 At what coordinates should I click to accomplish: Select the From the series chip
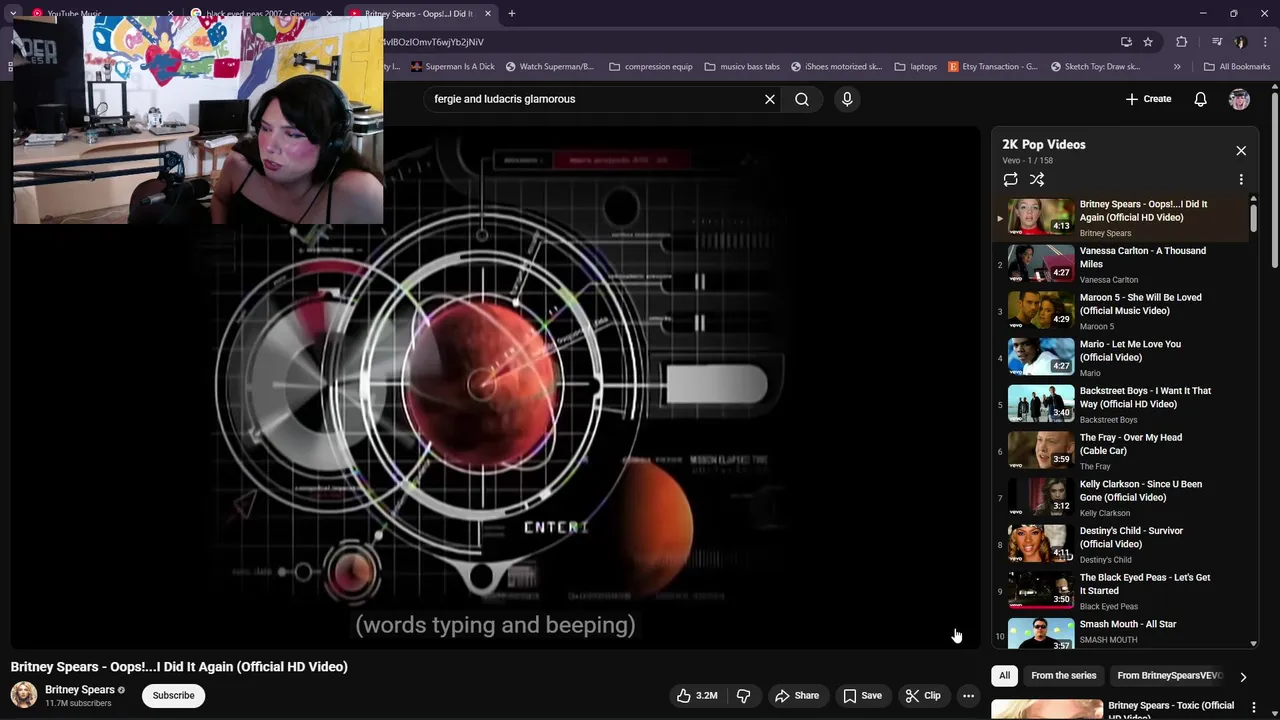tap(1064, 676)
